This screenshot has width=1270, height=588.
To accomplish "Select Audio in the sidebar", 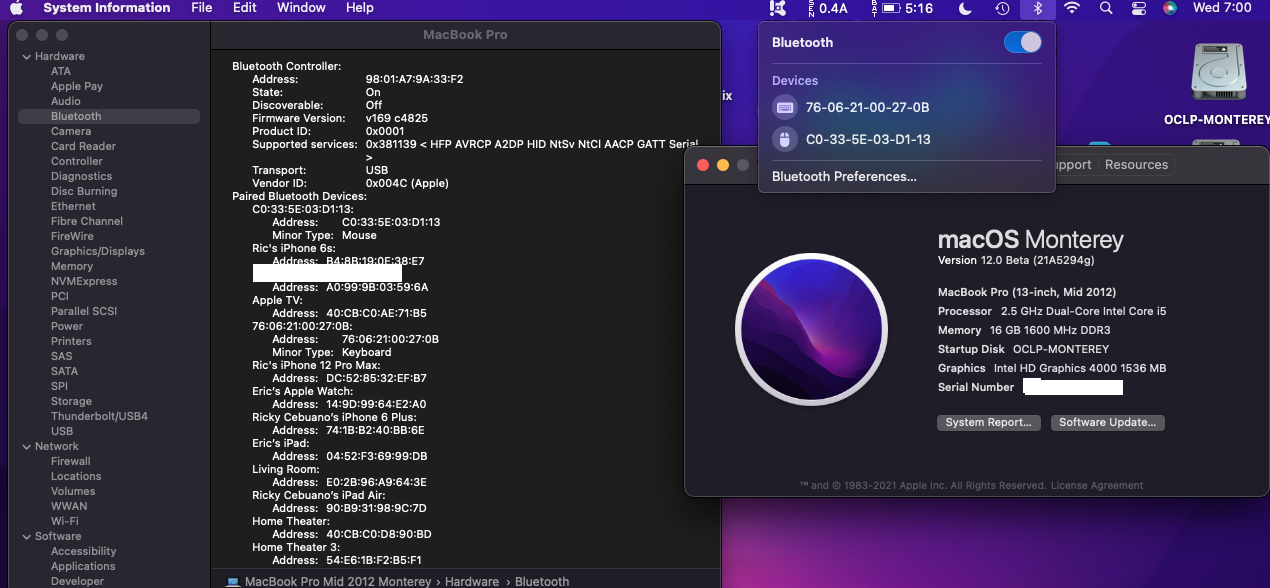I will [x=66, y=101].
